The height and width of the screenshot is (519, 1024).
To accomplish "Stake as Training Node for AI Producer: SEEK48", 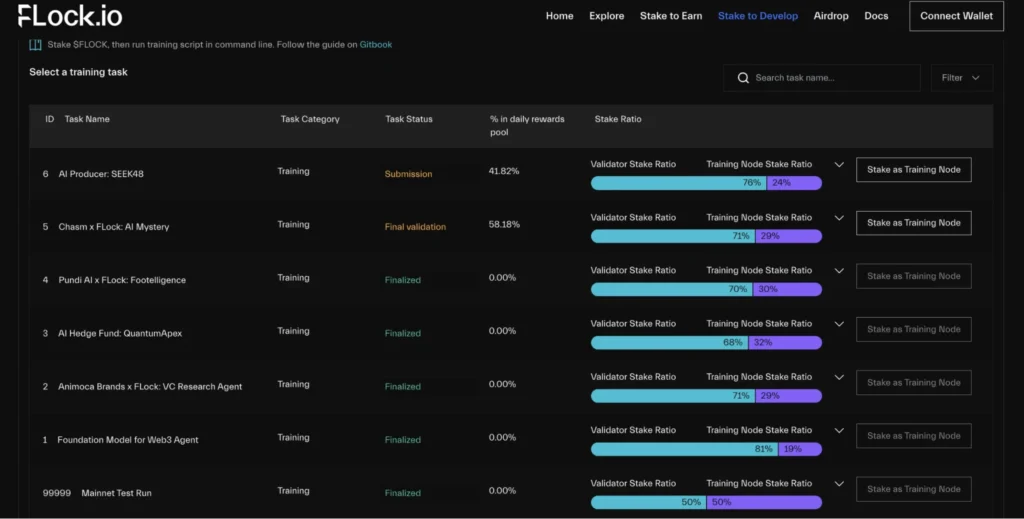I will coord(913,170).
